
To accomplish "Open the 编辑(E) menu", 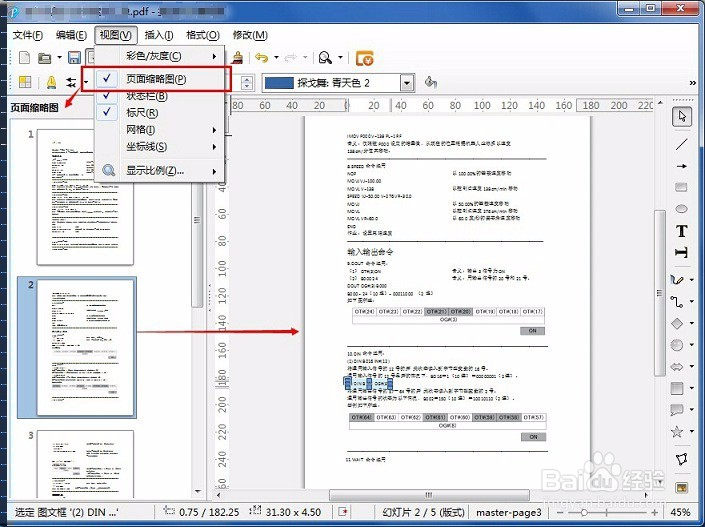I will click(71, 35).
